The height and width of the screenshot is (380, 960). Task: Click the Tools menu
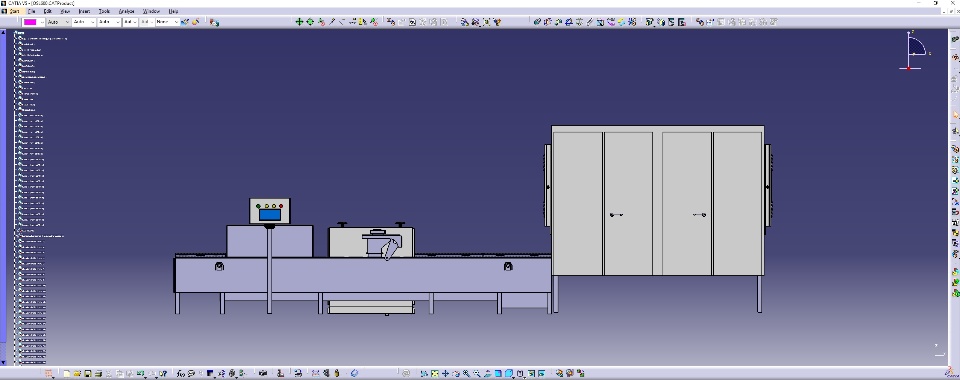click(x=105, y=11)
